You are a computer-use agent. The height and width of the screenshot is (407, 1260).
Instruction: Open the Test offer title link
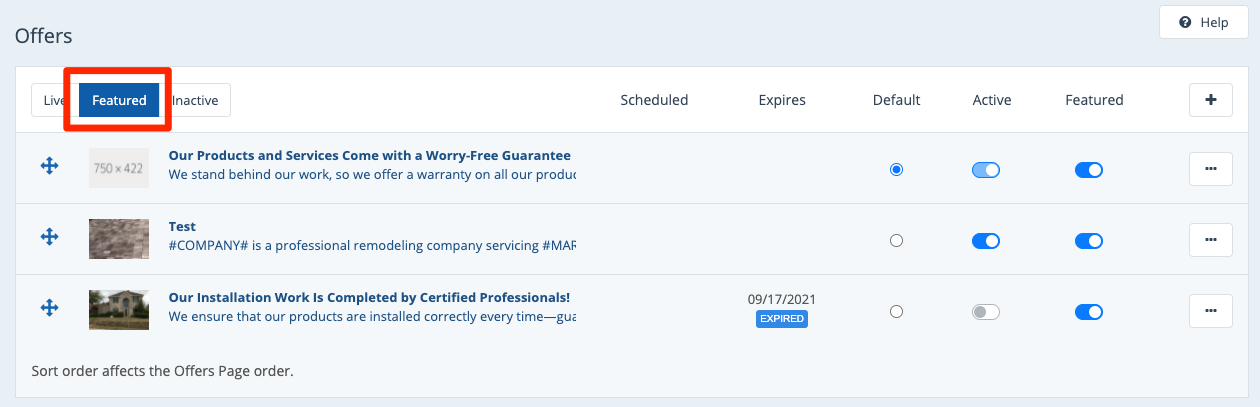[x=182, y=227]
